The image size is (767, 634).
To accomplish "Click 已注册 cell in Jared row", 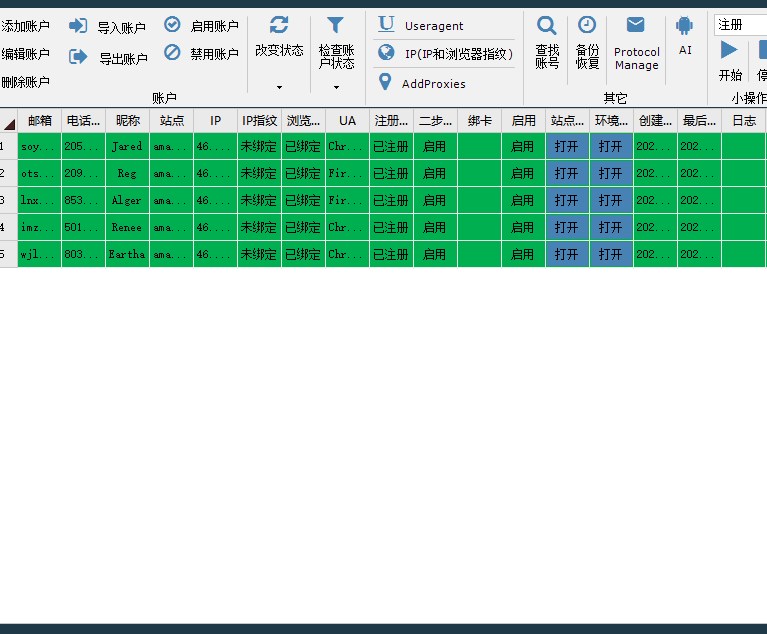I will (x=391, y=146).
